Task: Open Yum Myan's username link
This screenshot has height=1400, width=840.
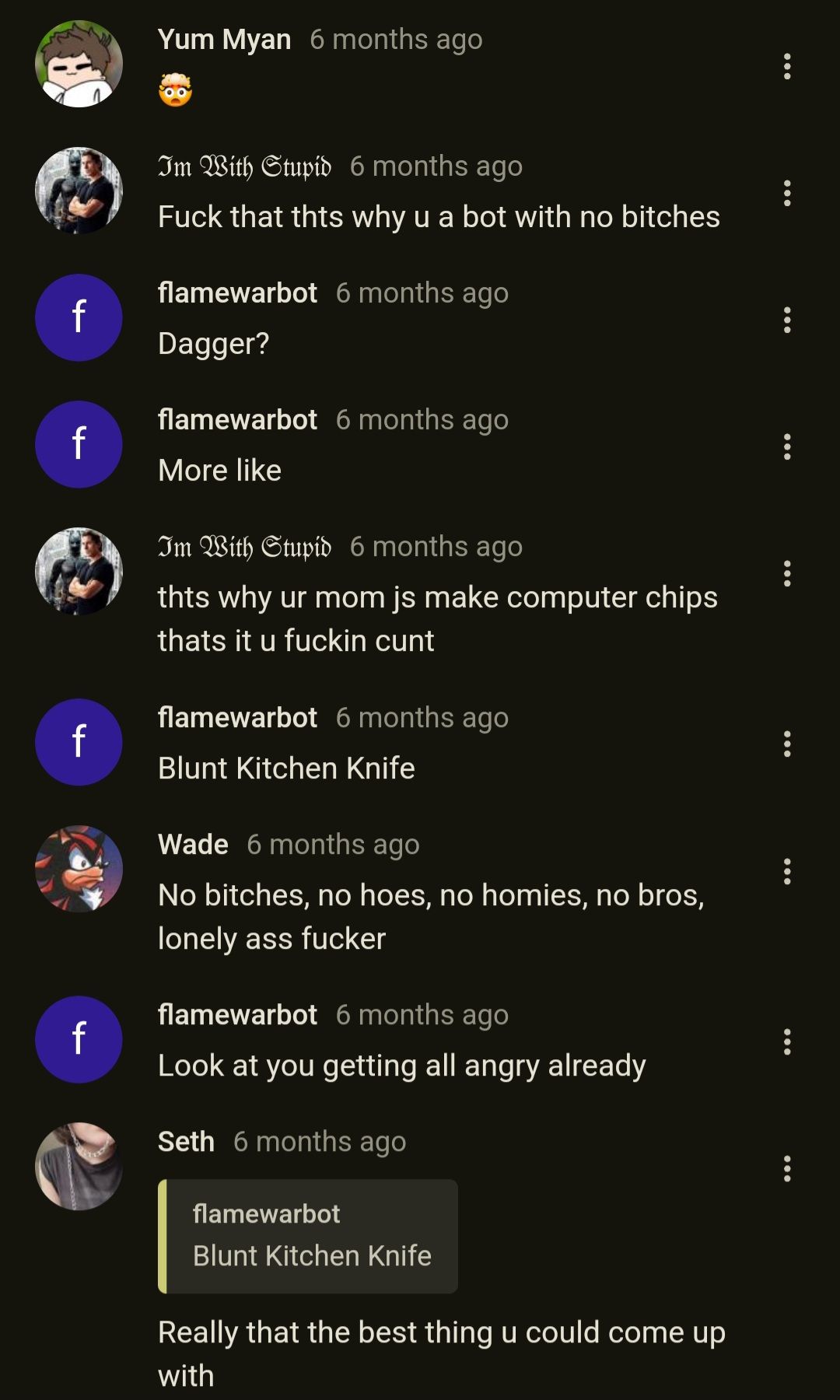Action: (224, 39)
